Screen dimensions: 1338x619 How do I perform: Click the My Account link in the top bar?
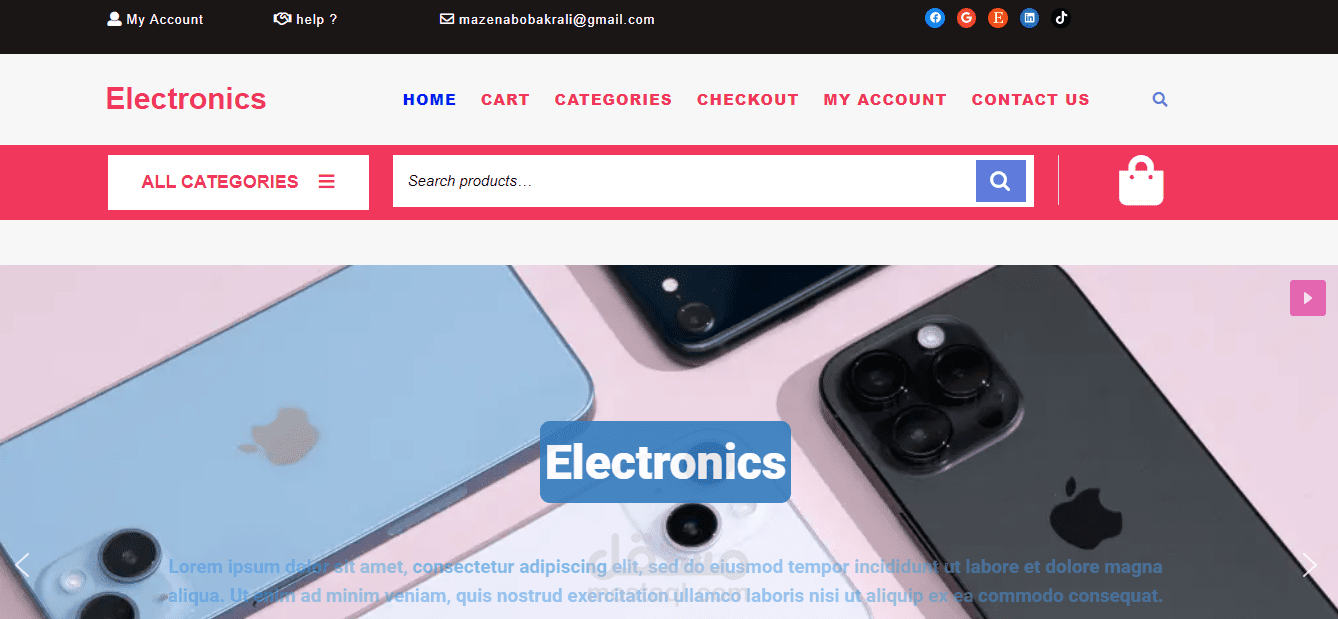pyautogui.click(x=155, y=19)
